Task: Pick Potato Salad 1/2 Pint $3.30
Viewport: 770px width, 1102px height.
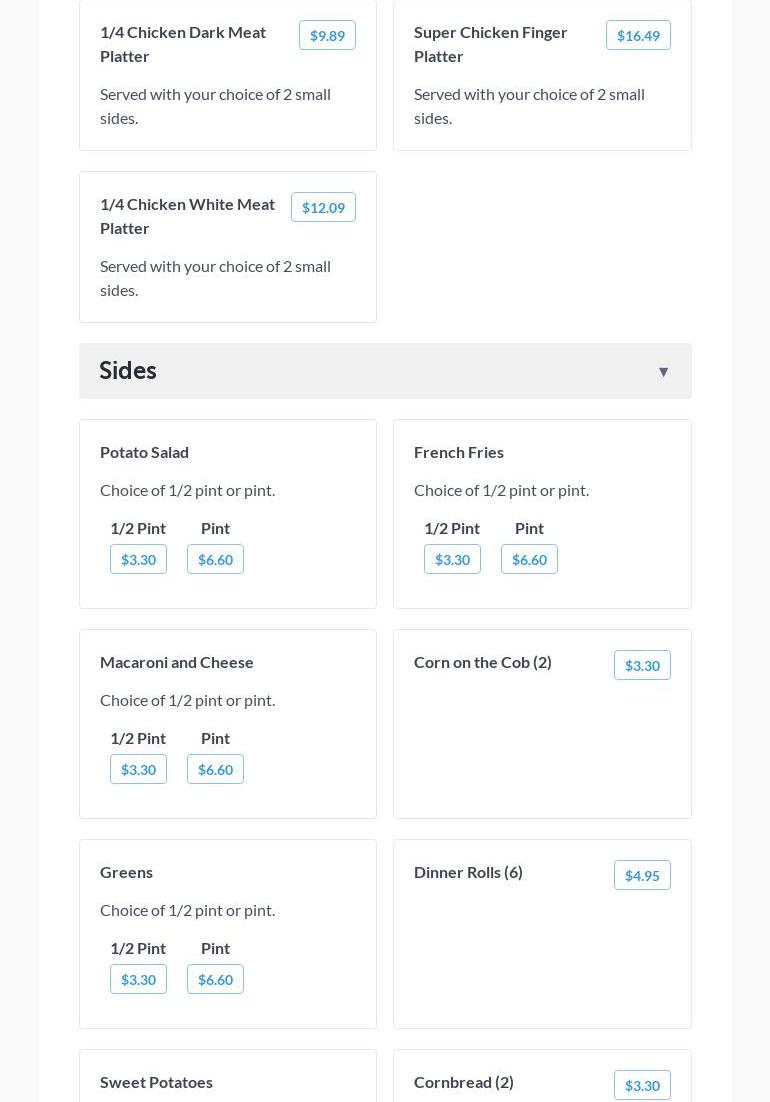Action: coord(138,560)
